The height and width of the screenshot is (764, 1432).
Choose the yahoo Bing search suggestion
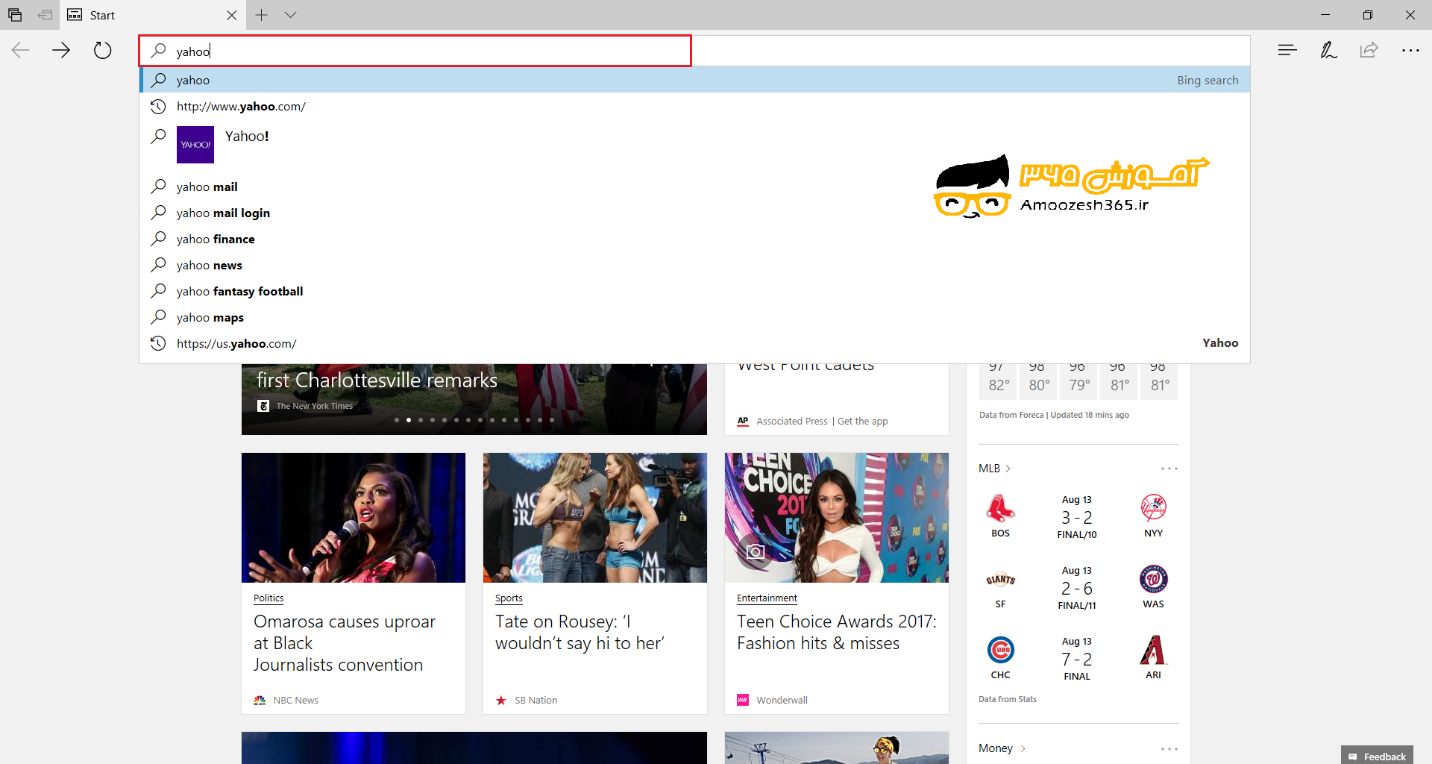pos(695,80)
